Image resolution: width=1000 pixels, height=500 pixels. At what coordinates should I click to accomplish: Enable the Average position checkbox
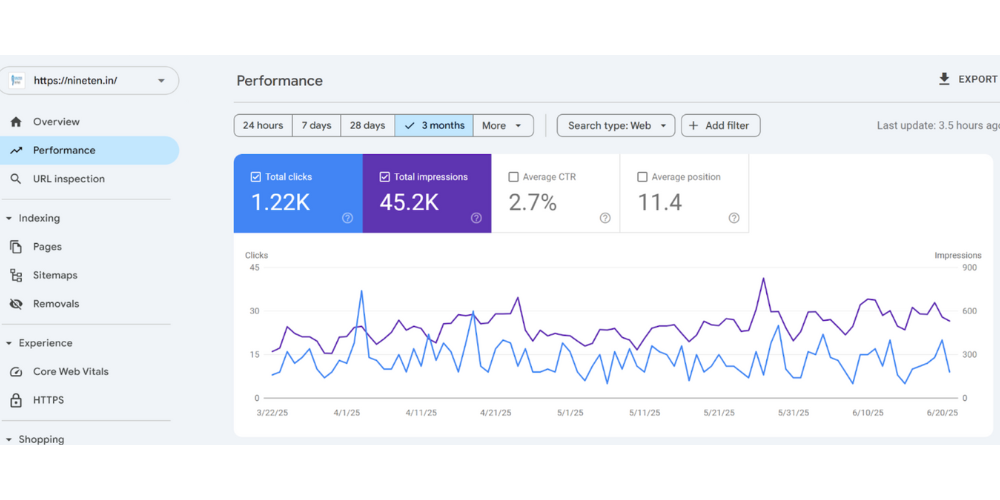(x=643, y=177)
